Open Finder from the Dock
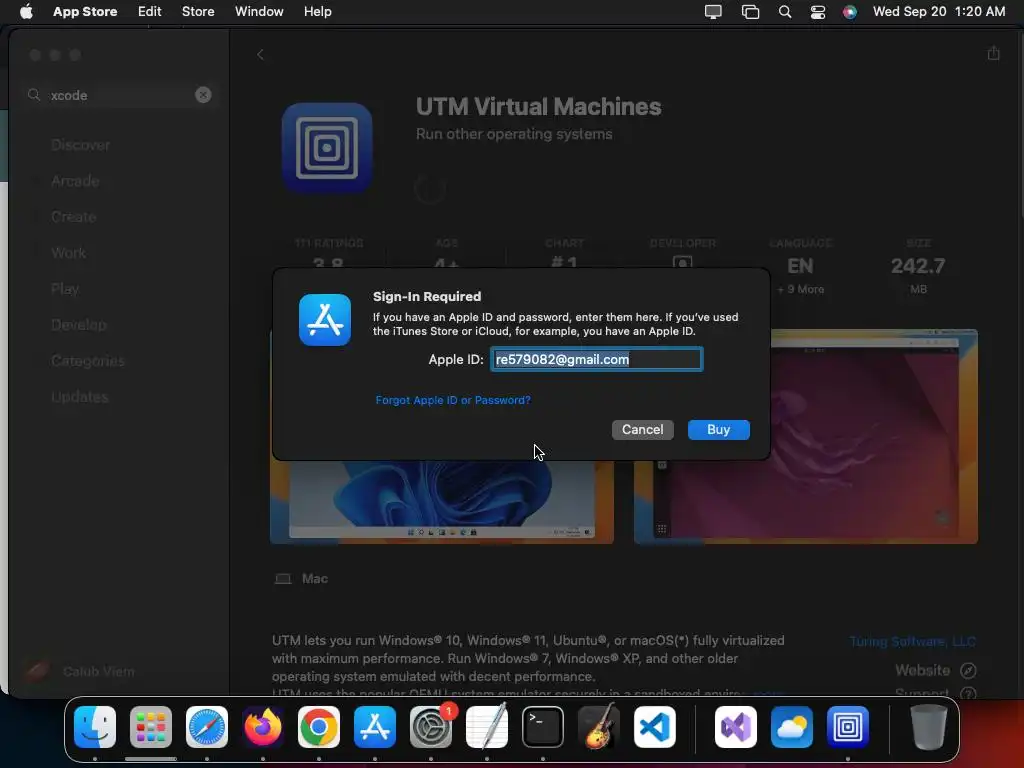Screen dimensions: 1024x768 pos(95,727)
